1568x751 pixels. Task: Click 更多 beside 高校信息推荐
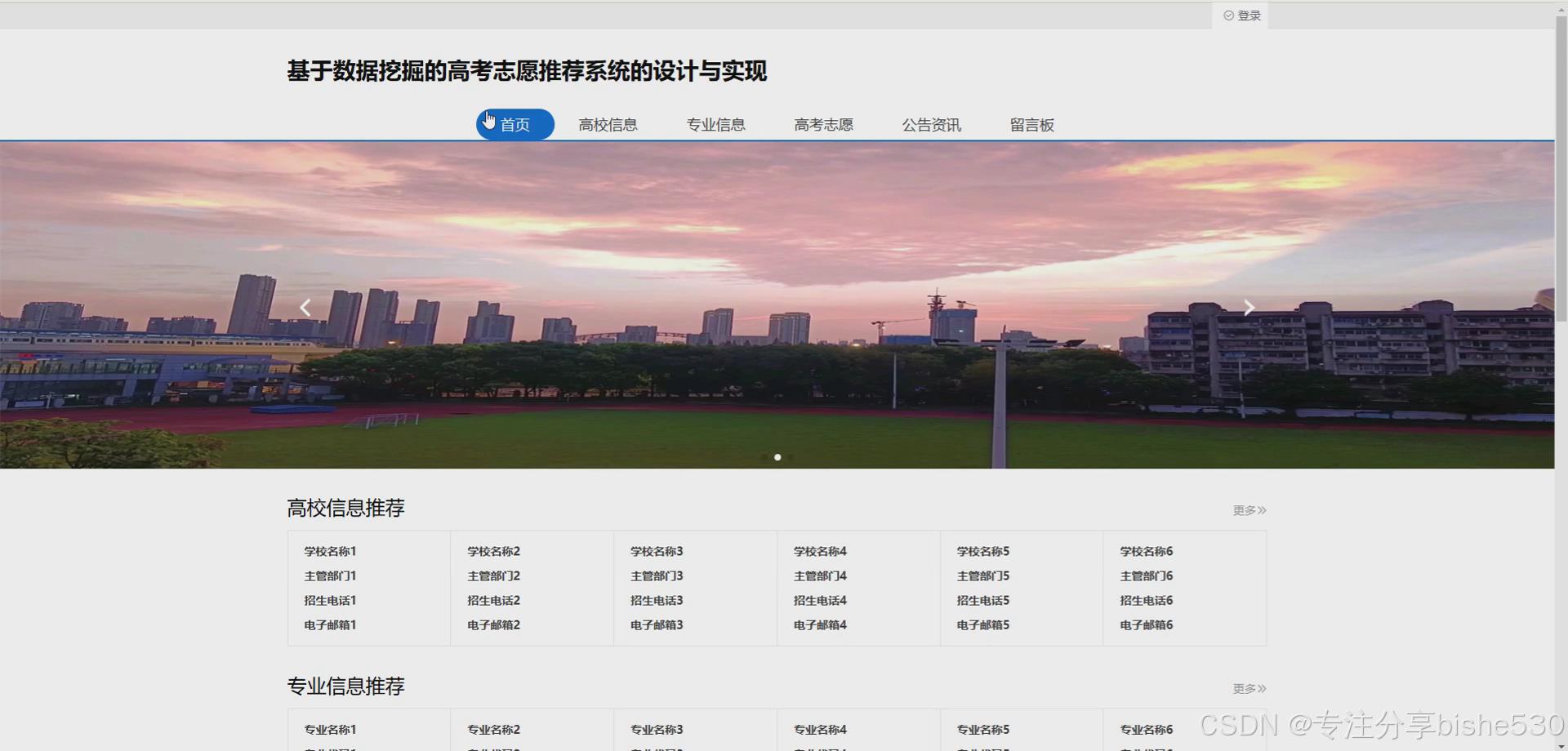tap(1249, 510)
